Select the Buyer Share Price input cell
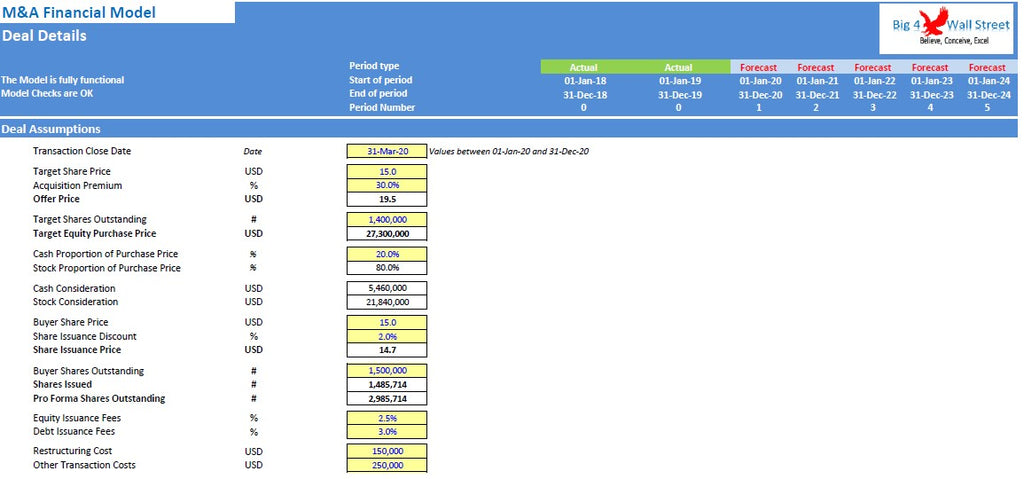The width and height of the screenshot is (1024, 479). pyautogui.click(x=386, y=323)
